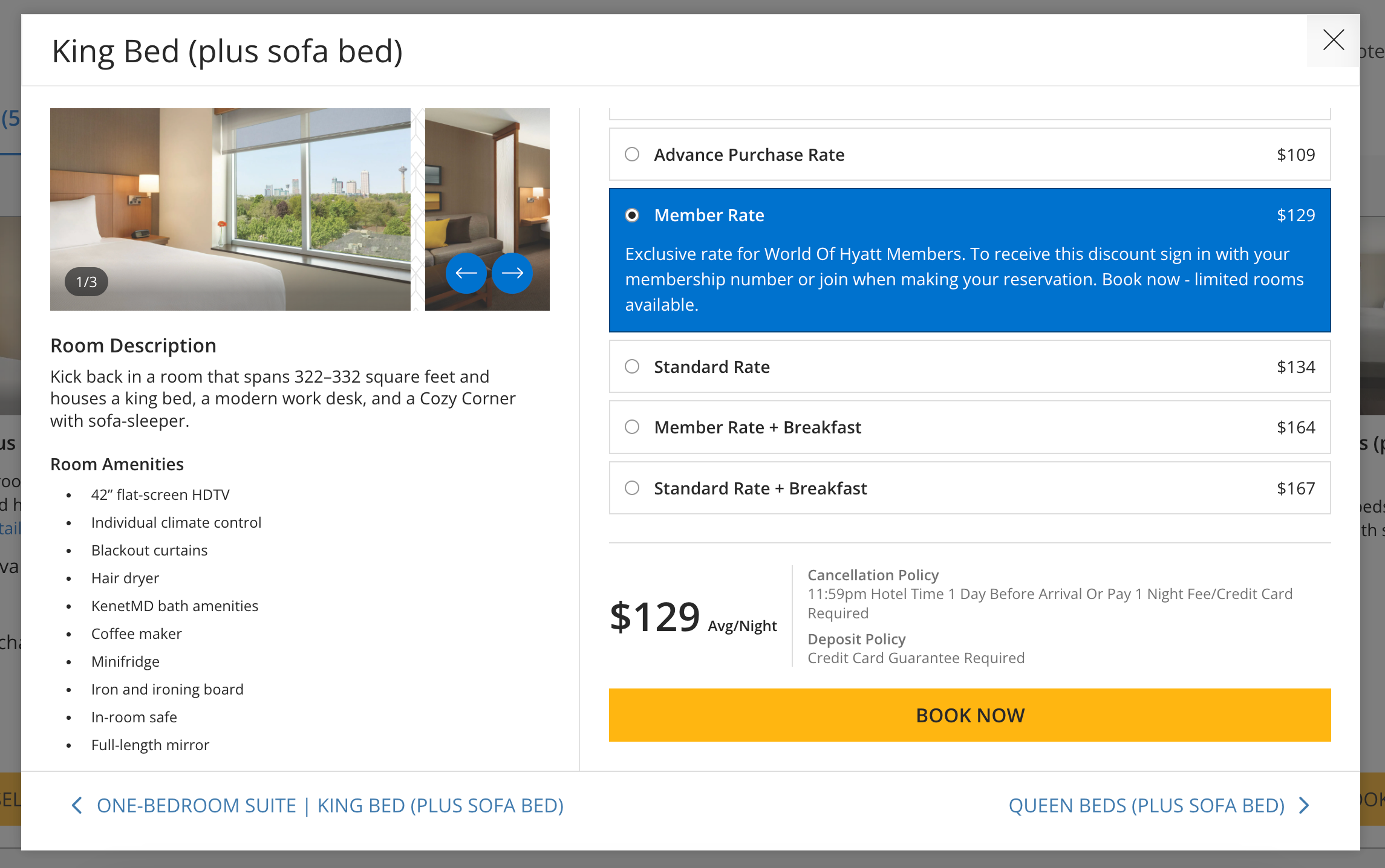The width and height of the screenshot is (1385, 868).
Task: Pick the Member Rate + Breakfast option
Action: (x=632, y=427)
